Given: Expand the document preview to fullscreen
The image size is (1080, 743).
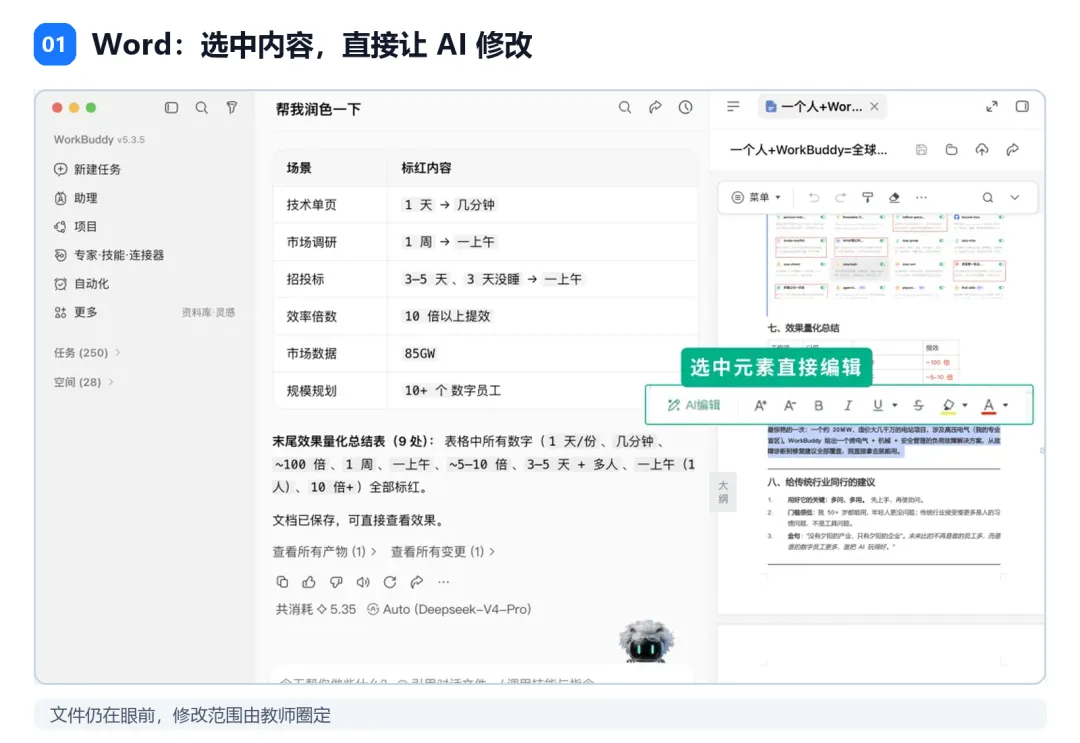Looking at the screenshot, I should [992, 106].
